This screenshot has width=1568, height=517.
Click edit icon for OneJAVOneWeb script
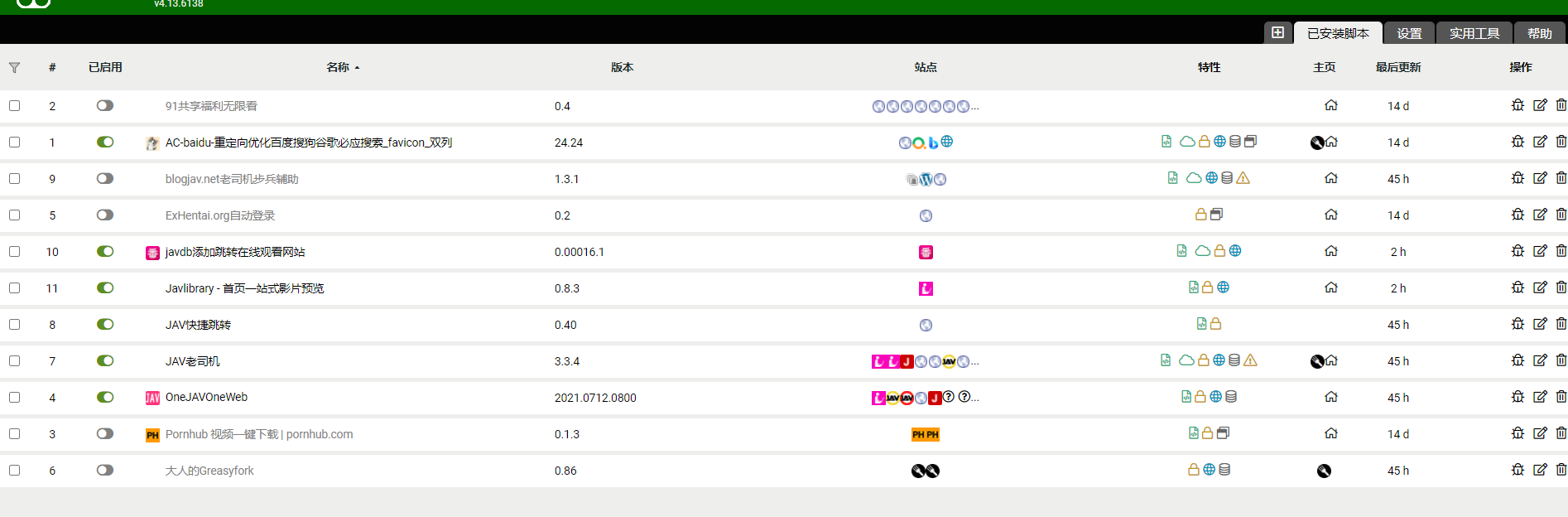pos(1540,397)
